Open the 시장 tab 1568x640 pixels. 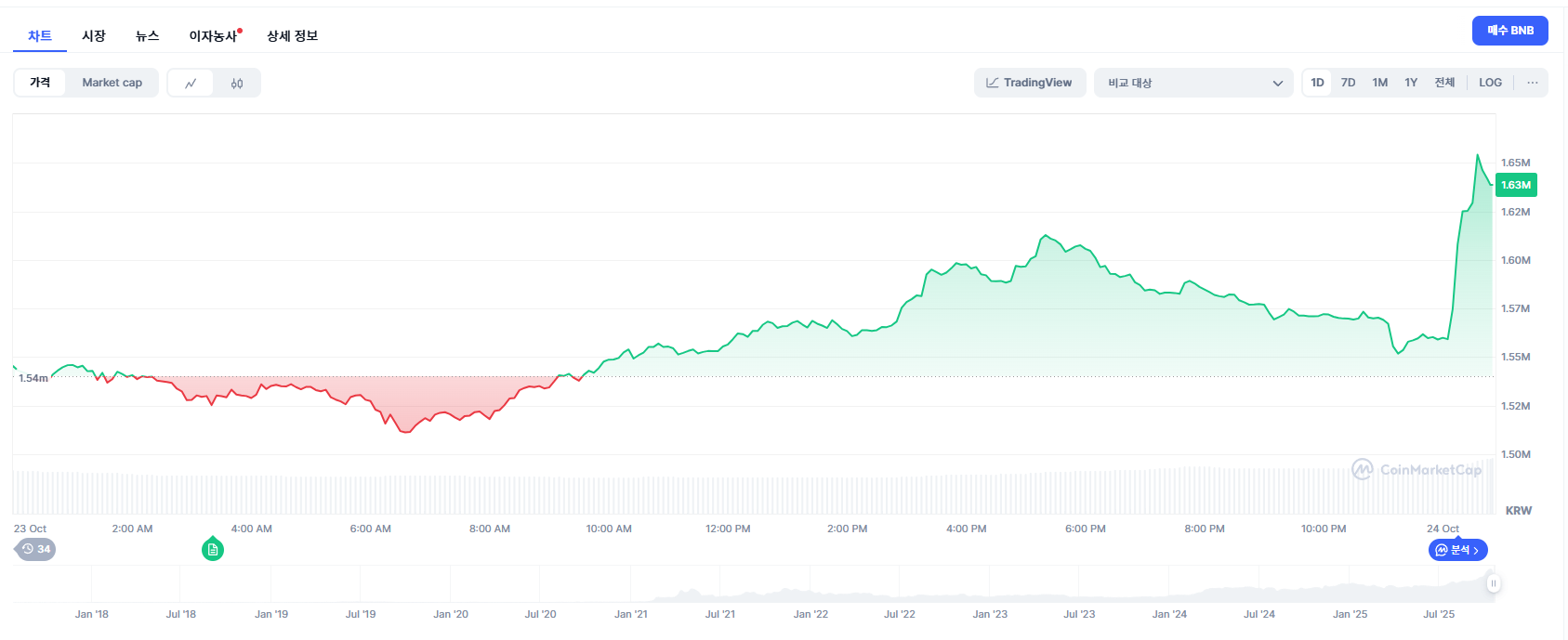coord(94,35)
